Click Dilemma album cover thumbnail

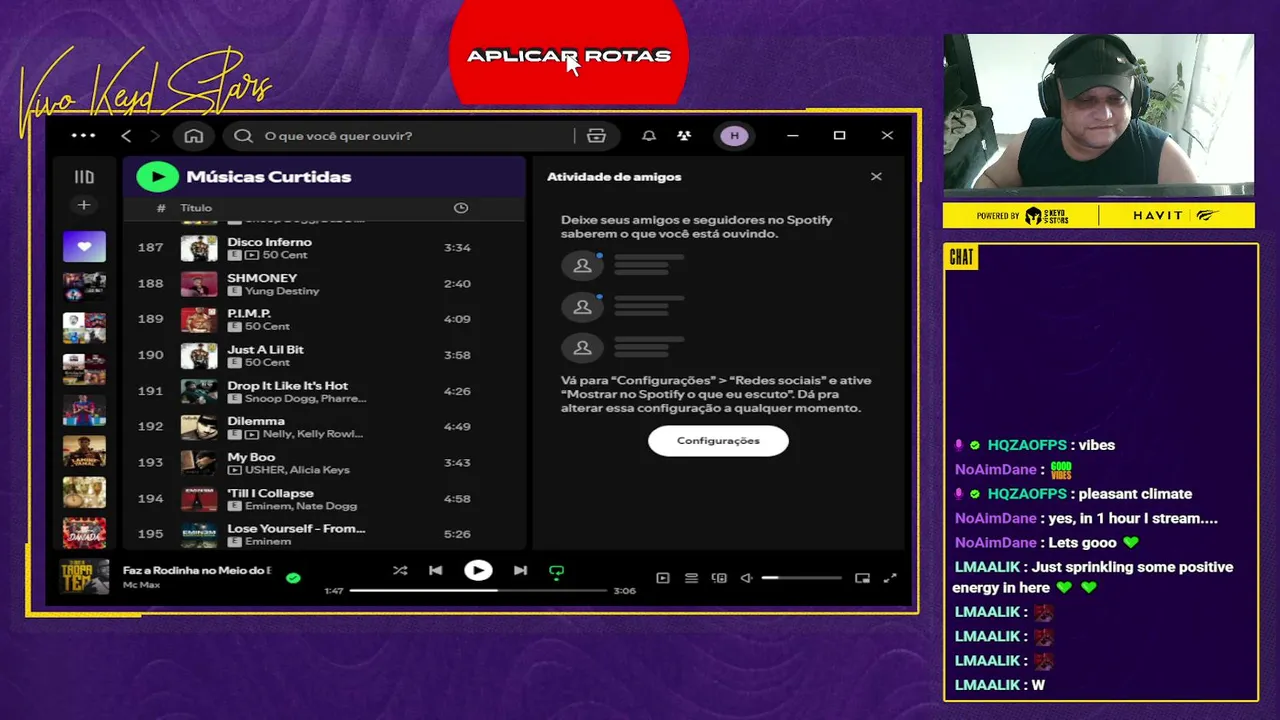(199, 427)
